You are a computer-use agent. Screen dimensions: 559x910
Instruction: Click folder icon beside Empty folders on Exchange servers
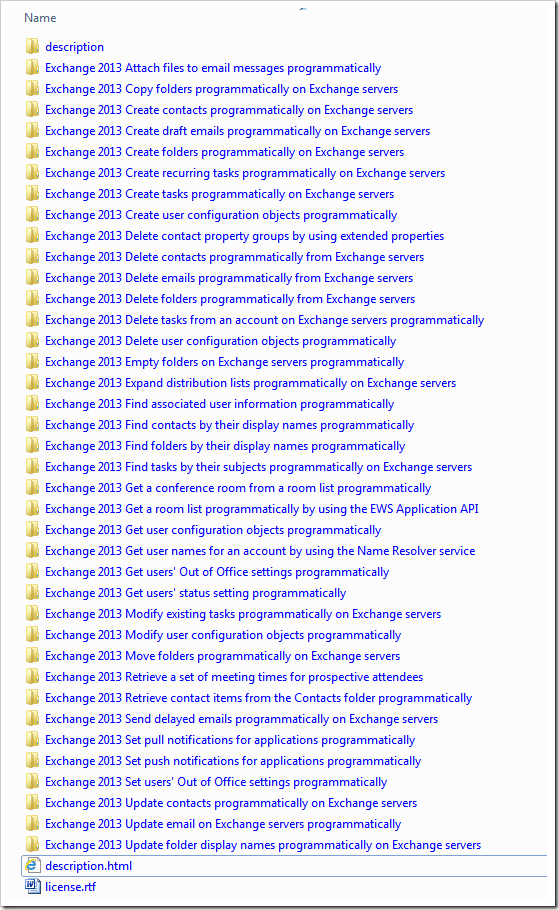(33, 361)
